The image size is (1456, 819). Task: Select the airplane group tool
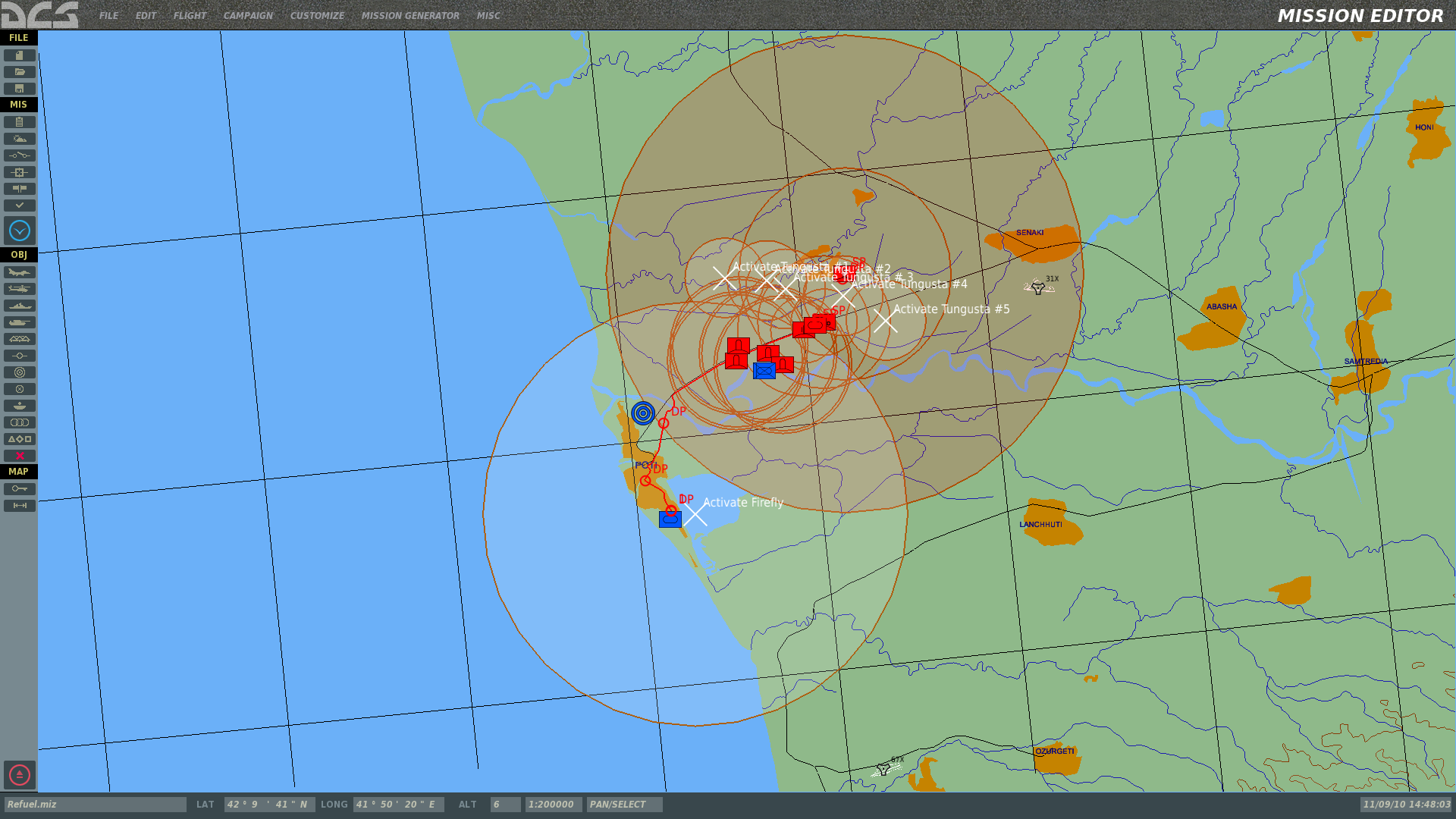pyautogui.click(x=20, y=272)
